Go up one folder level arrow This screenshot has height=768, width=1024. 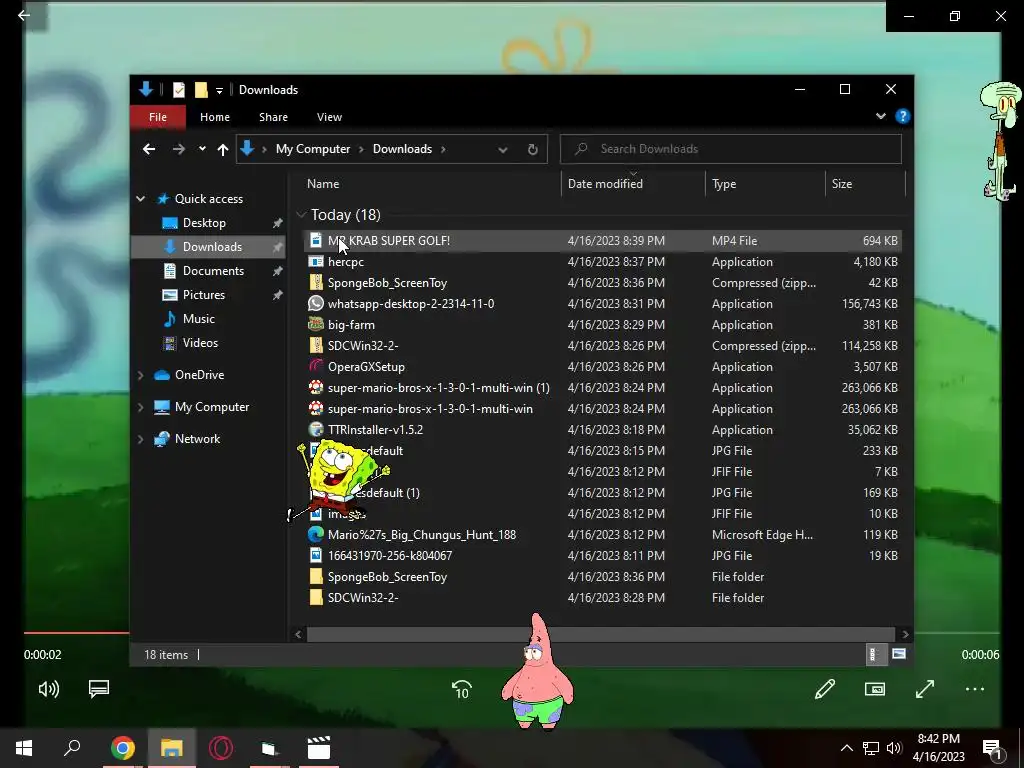[x=223, y=150]
